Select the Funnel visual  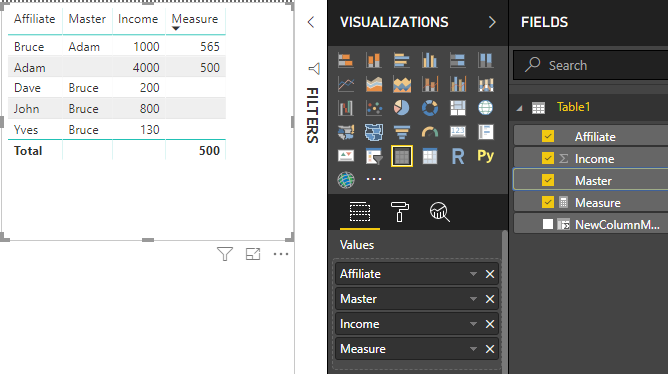pyautogui.click(x=402, y=132)
